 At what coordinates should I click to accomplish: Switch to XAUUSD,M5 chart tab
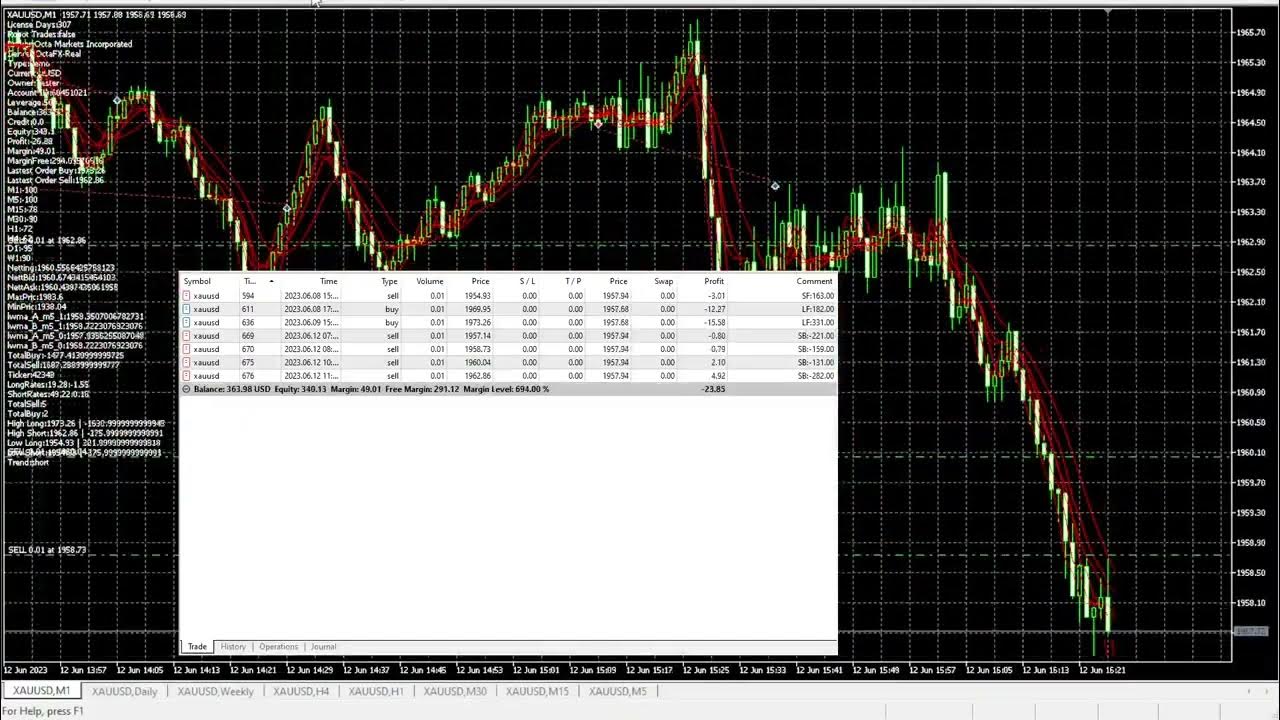[617, 691]
